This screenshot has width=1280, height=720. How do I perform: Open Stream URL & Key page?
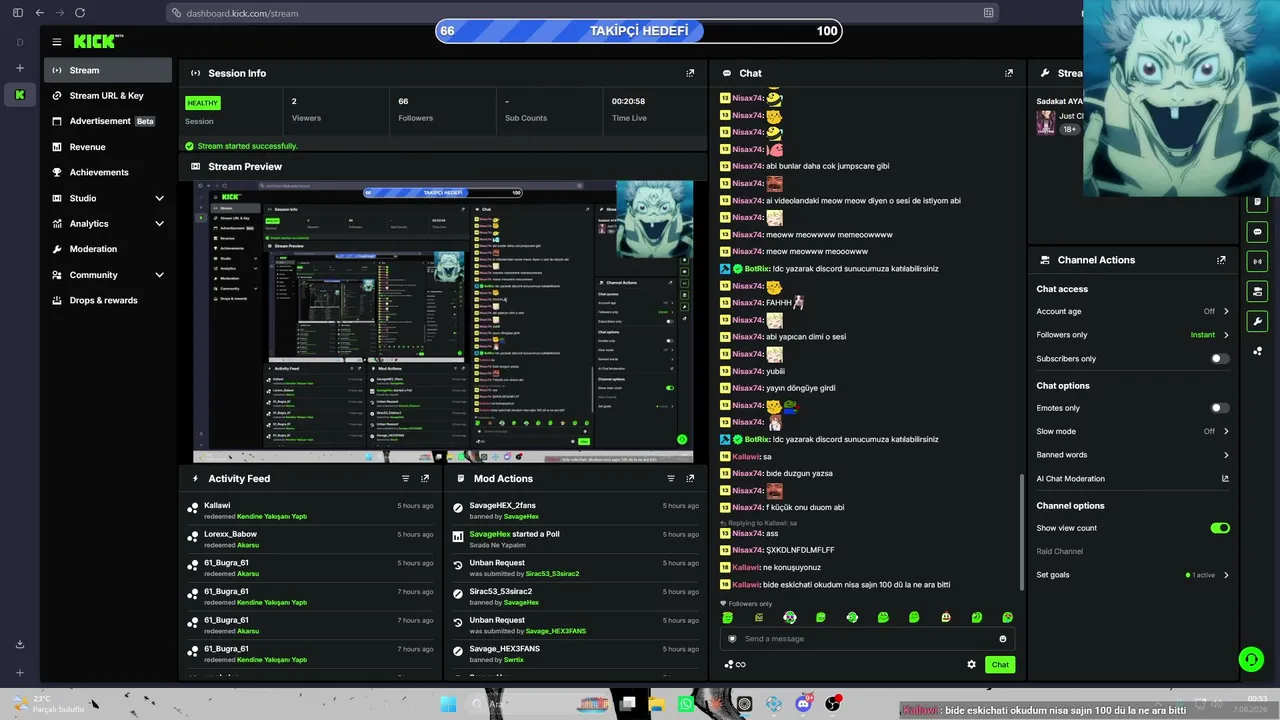tap(109, 96)
